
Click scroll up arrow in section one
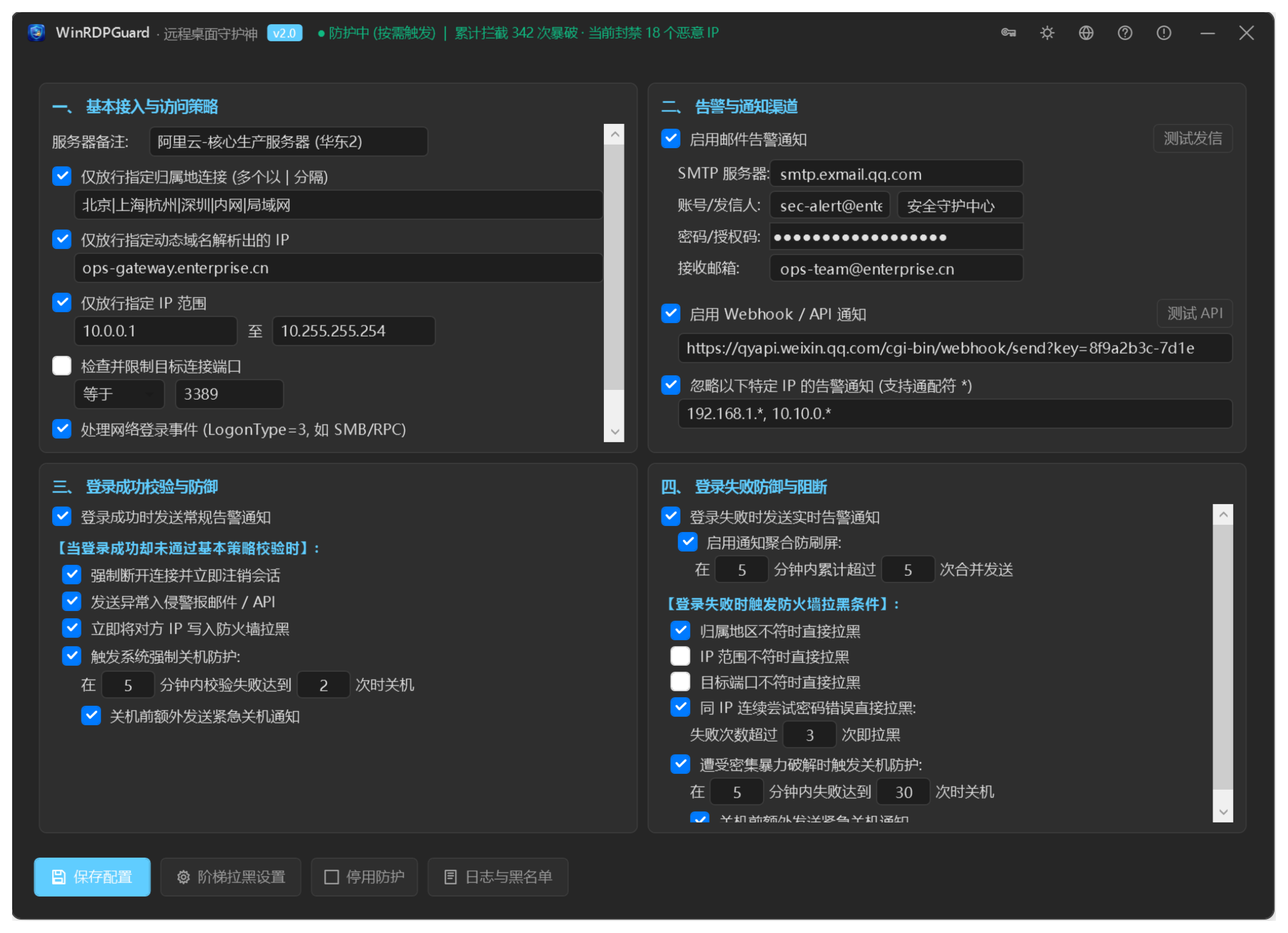[615, 134]
